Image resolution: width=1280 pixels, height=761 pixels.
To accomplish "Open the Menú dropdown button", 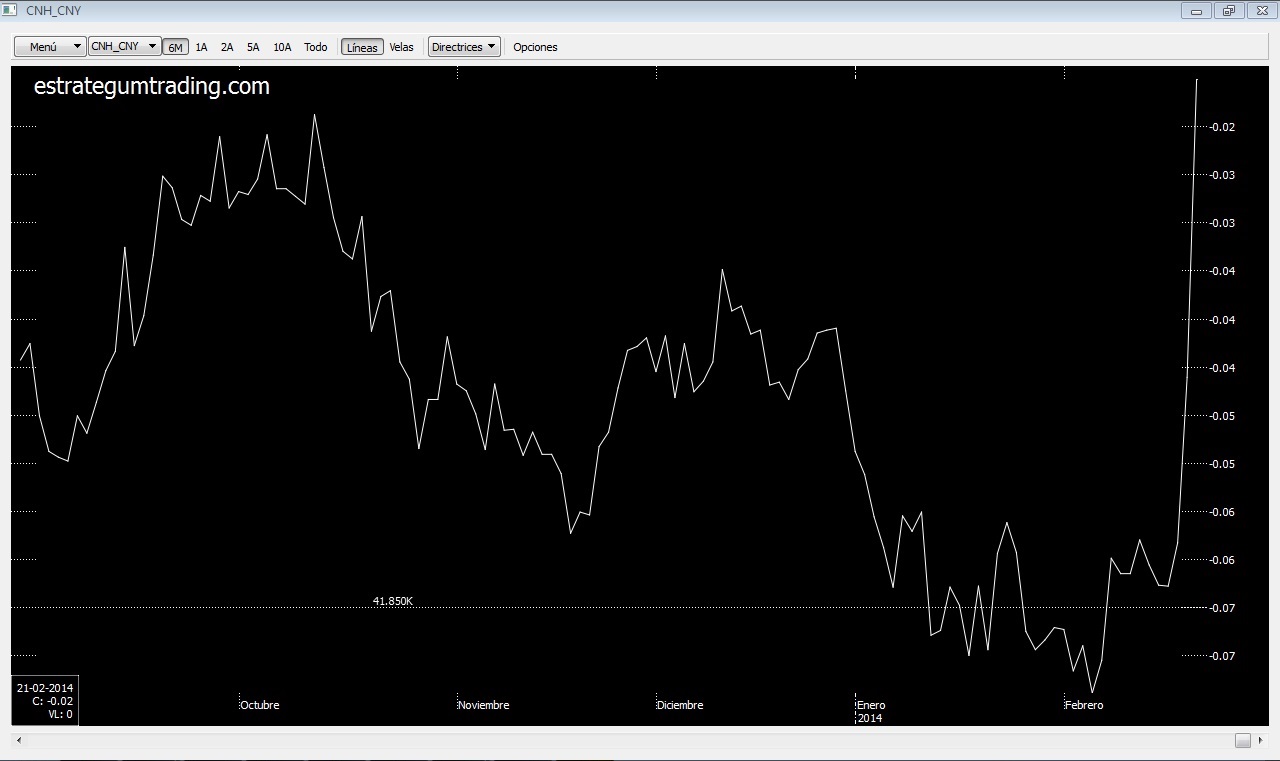I will tap(50, 47).
